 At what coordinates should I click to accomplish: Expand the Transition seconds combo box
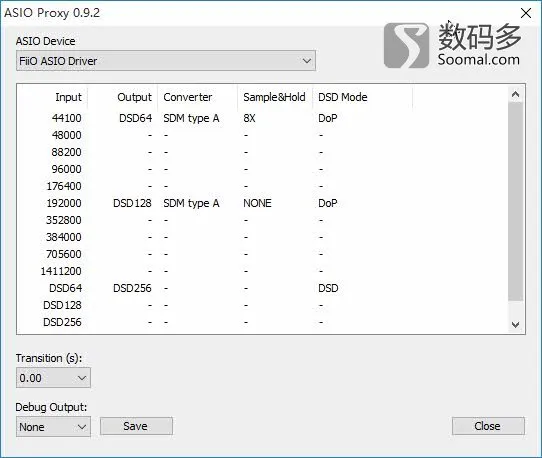point(53,377)
